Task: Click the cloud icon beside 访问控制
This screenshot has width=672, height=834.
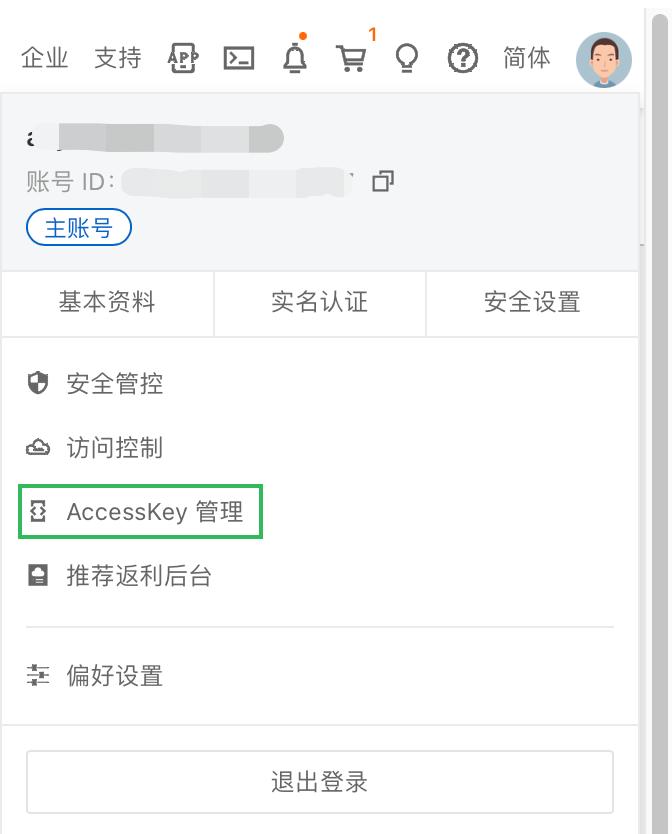Action: [x=38, y=448]
